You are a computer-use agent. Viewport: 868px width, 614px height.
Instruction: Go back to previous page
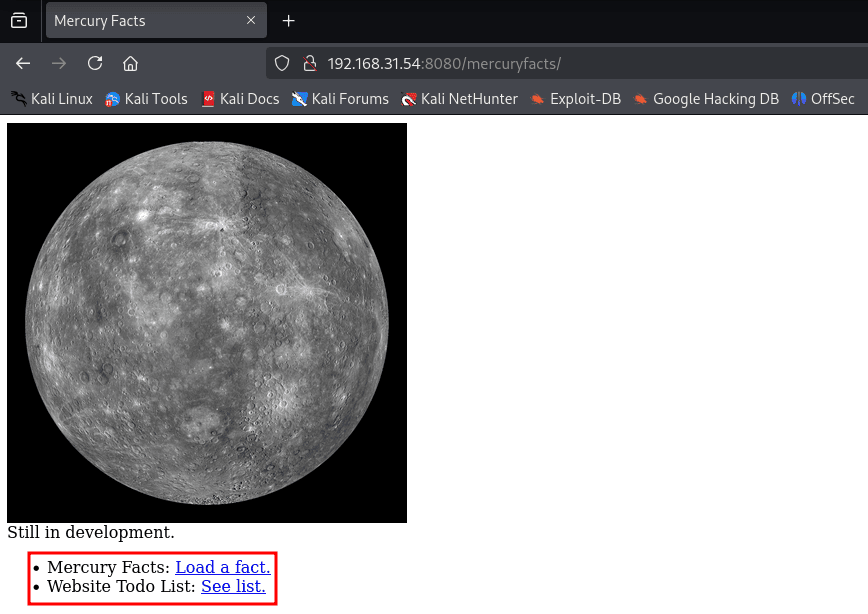[x=23, y=64]
